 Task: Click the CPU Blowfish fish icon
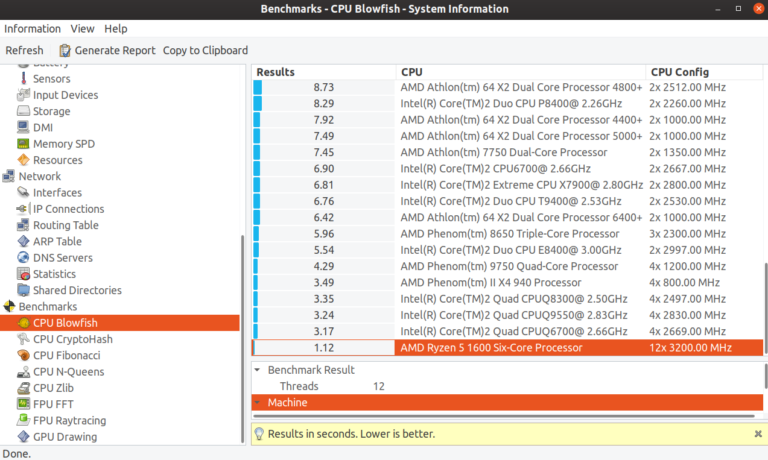point(23,323)
